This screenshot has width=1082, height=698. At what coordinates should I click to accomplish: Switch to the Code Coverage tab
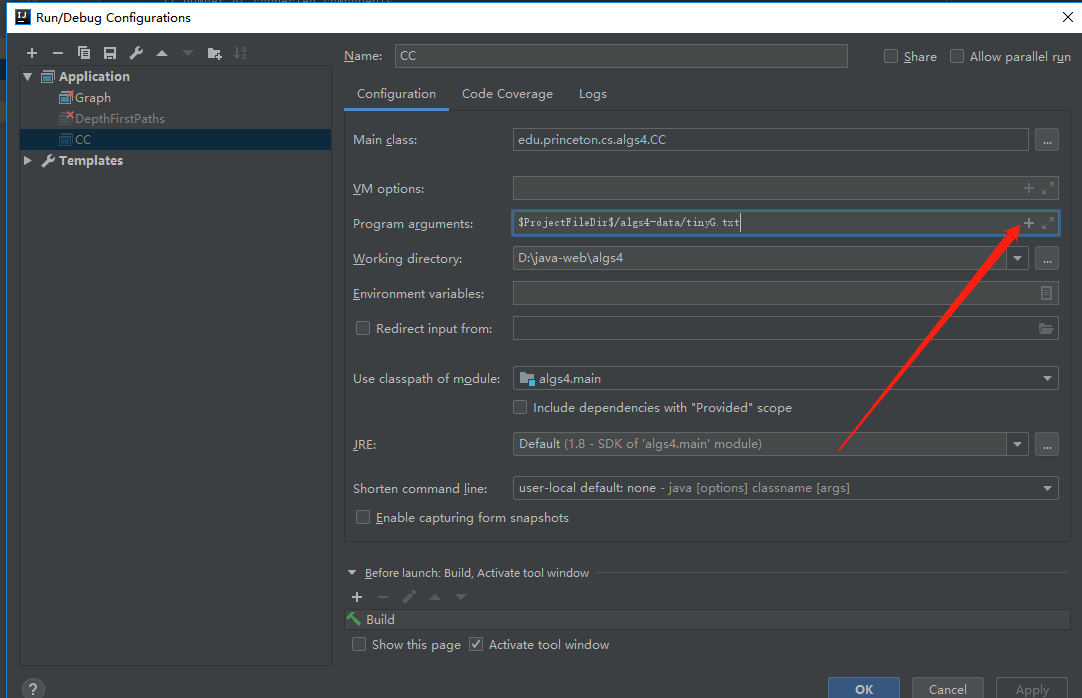[x=507, y=94]
